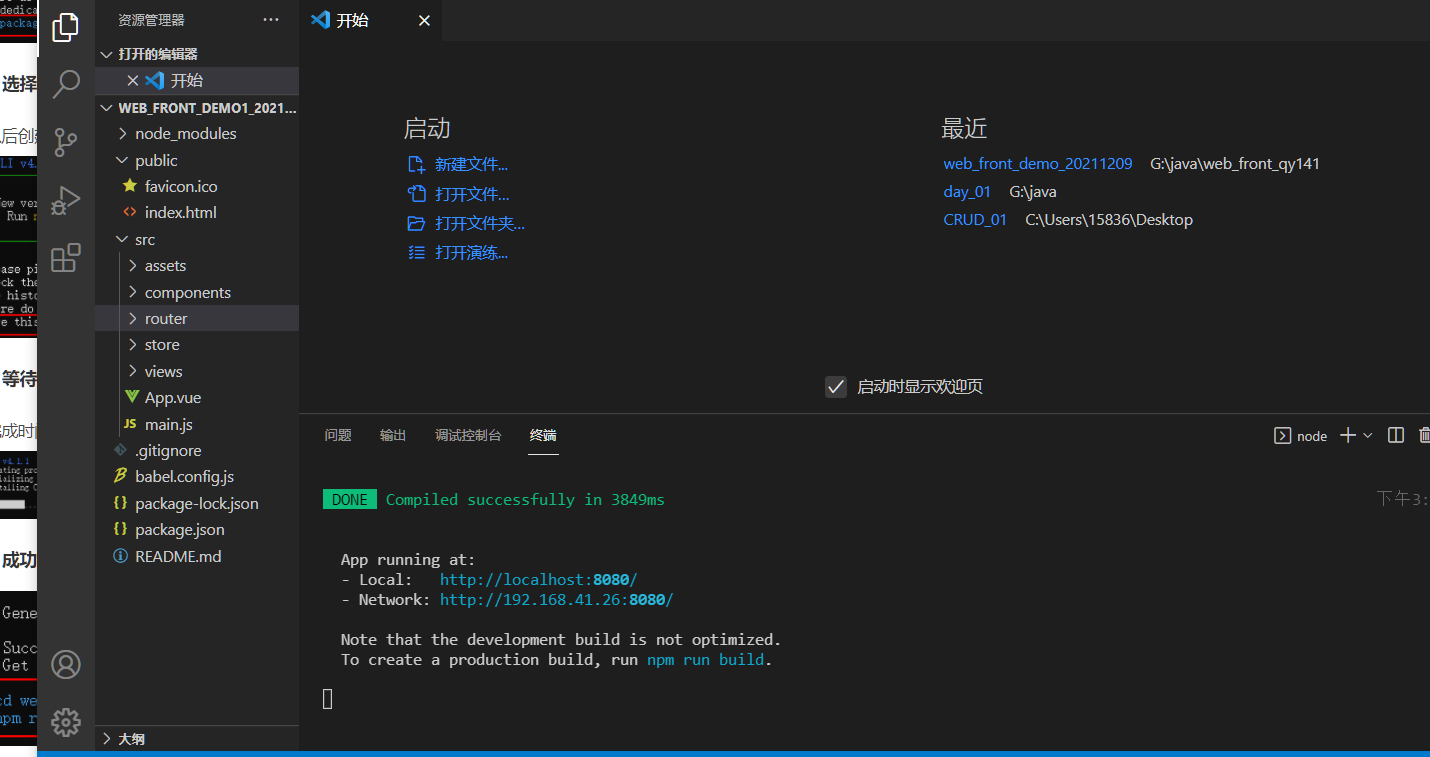Image resolution: width=1430 pixels, height=757 pixels.
Task: Collapse the public folder
Action: 122,160
